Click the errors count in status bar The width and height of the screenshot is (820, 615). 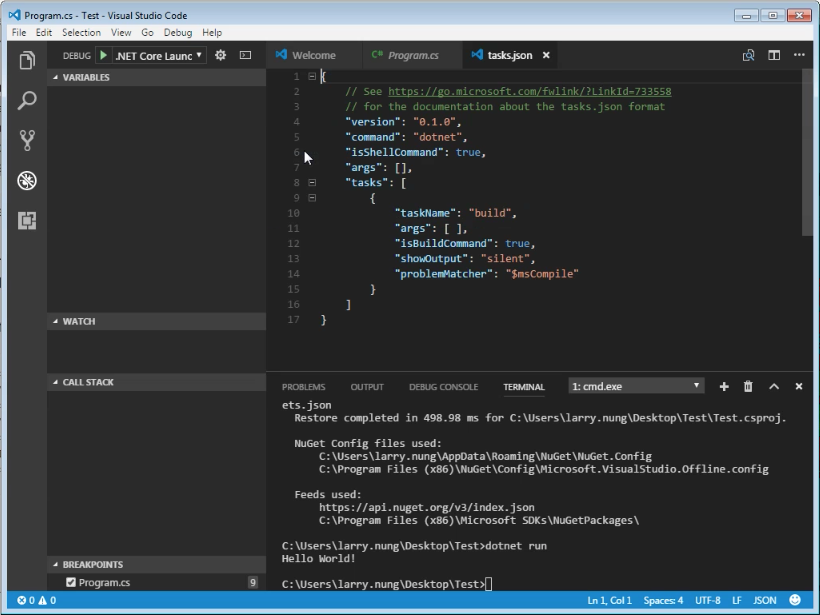[x=26, y=600]
